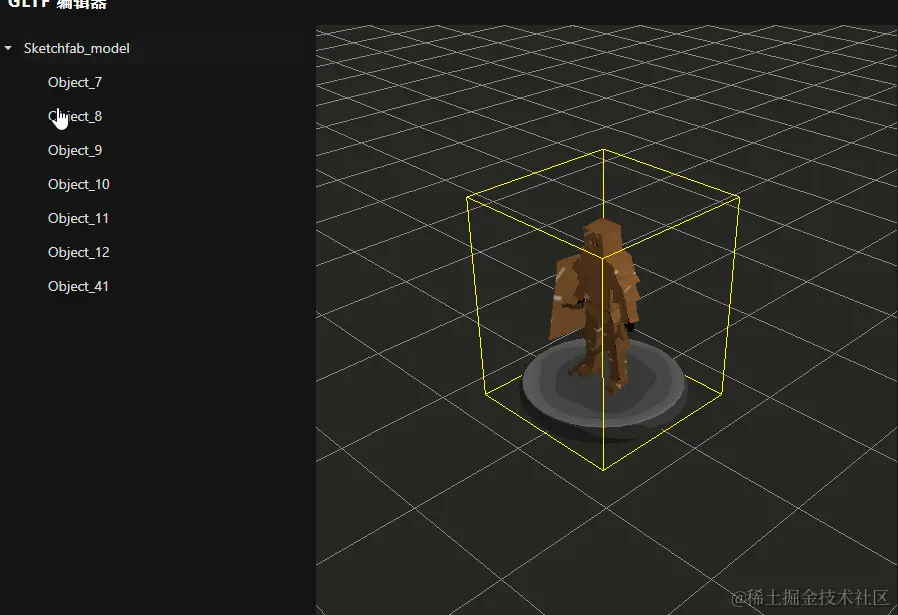
Task: Select Object_11 in the tree
Action: pos(78,218)
